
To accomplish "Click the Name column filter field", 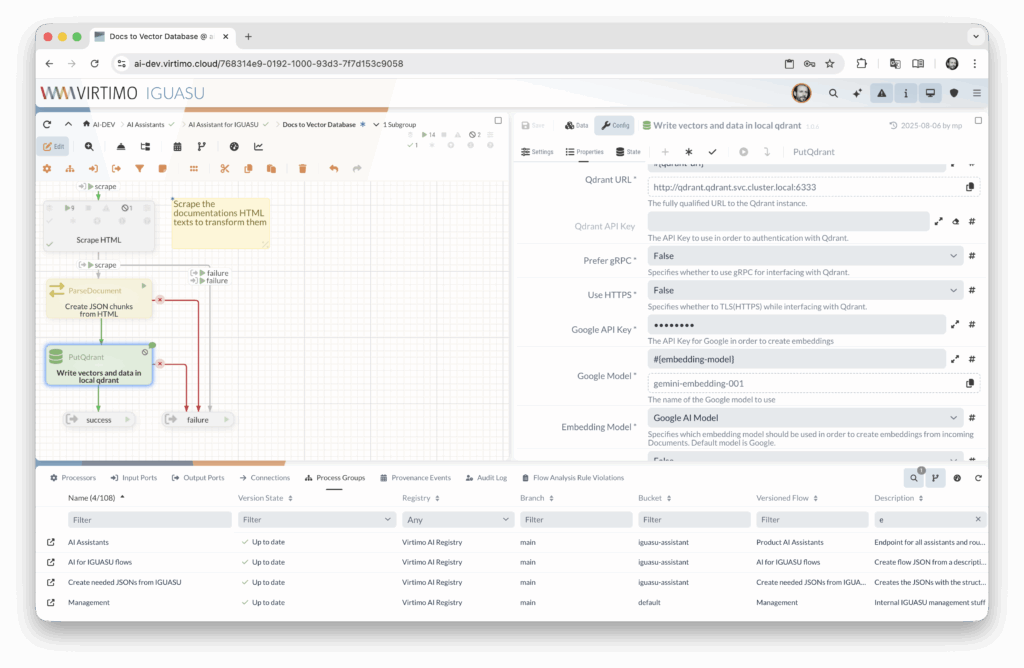I will pyautogui.click(x=149, y=520).
